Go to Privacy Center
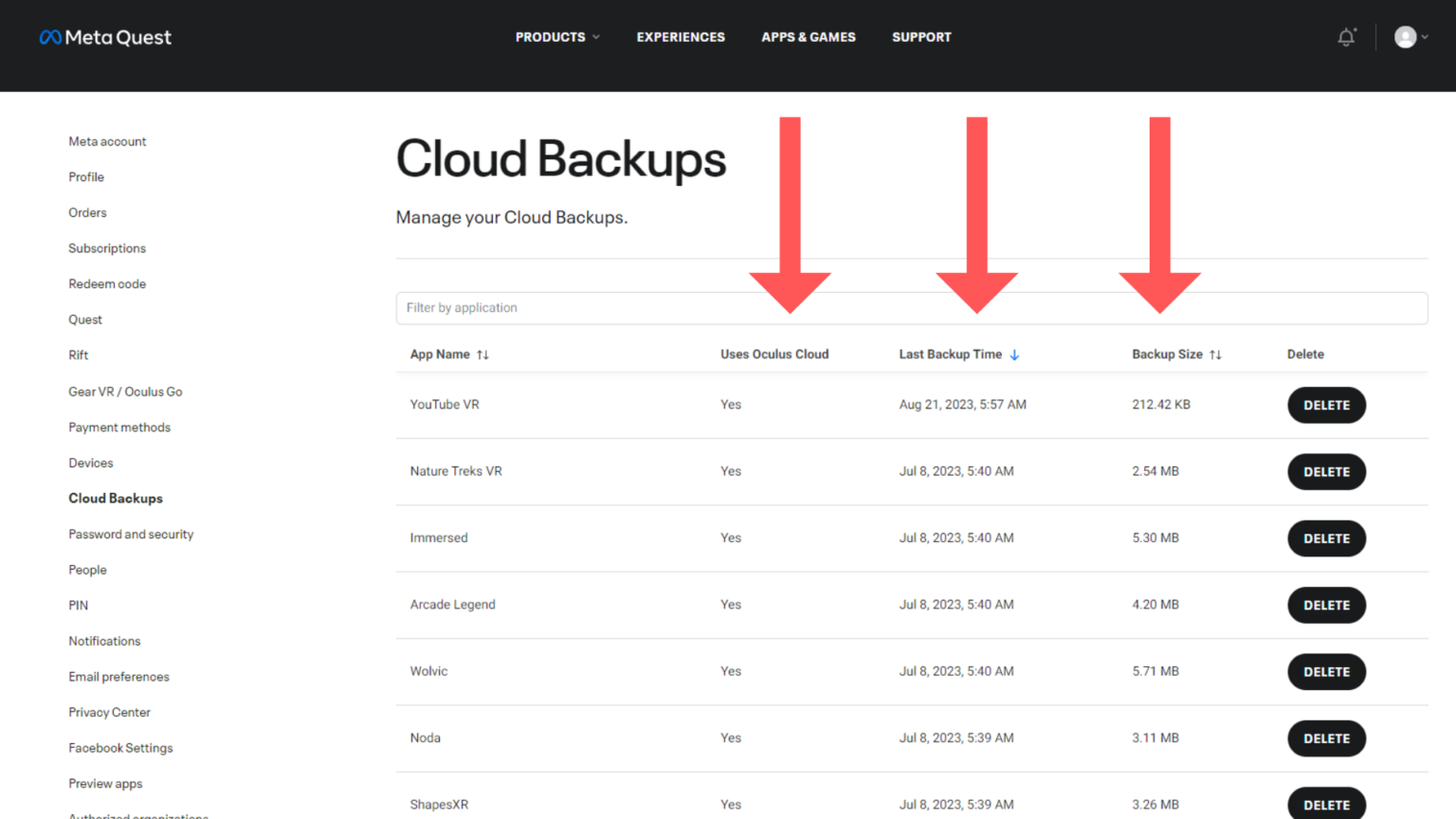The width and height of the screenshot is (1456, 819). tap(109, 713)
